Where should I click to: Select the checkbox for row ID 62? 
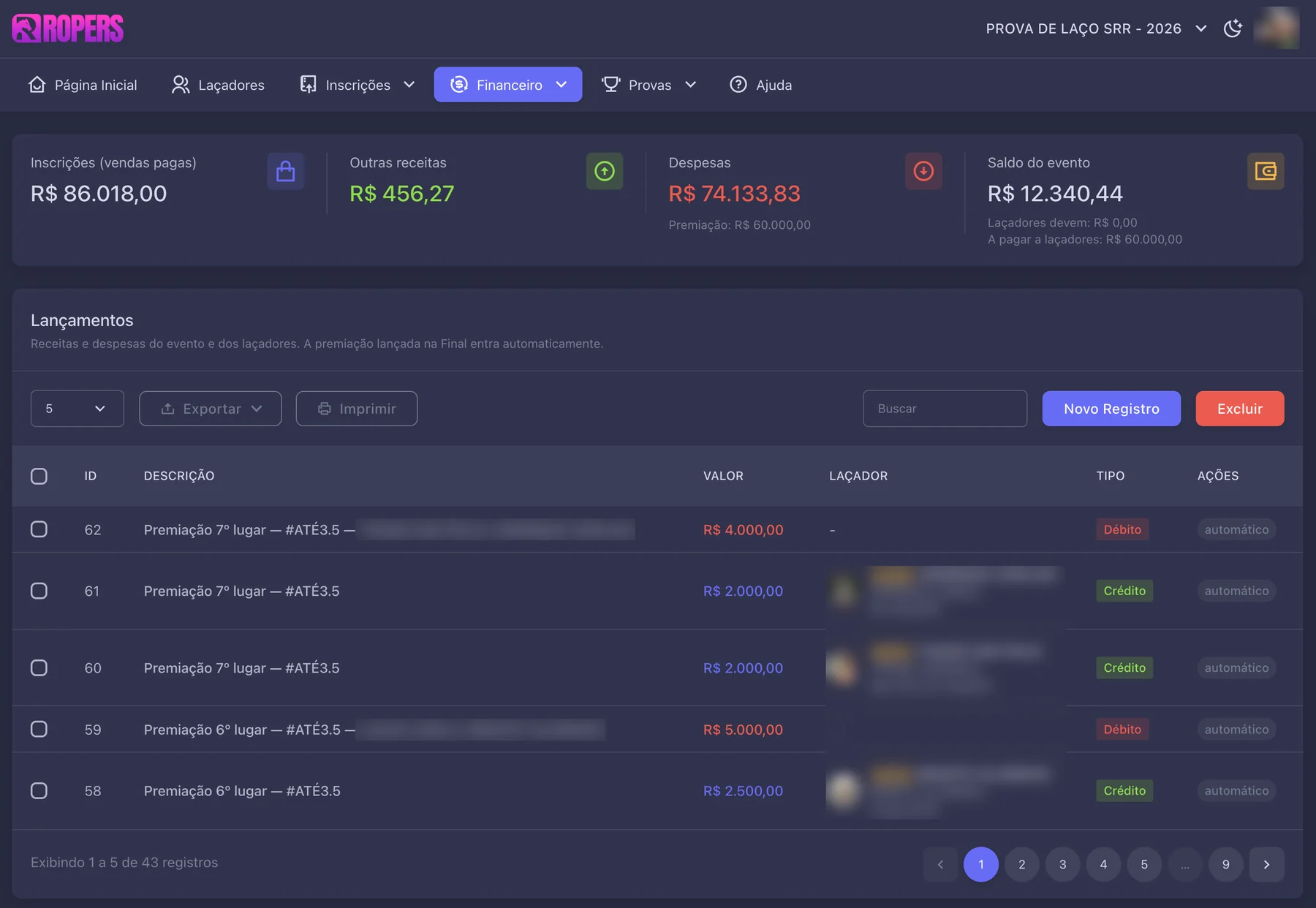click(x=39, y=529)
